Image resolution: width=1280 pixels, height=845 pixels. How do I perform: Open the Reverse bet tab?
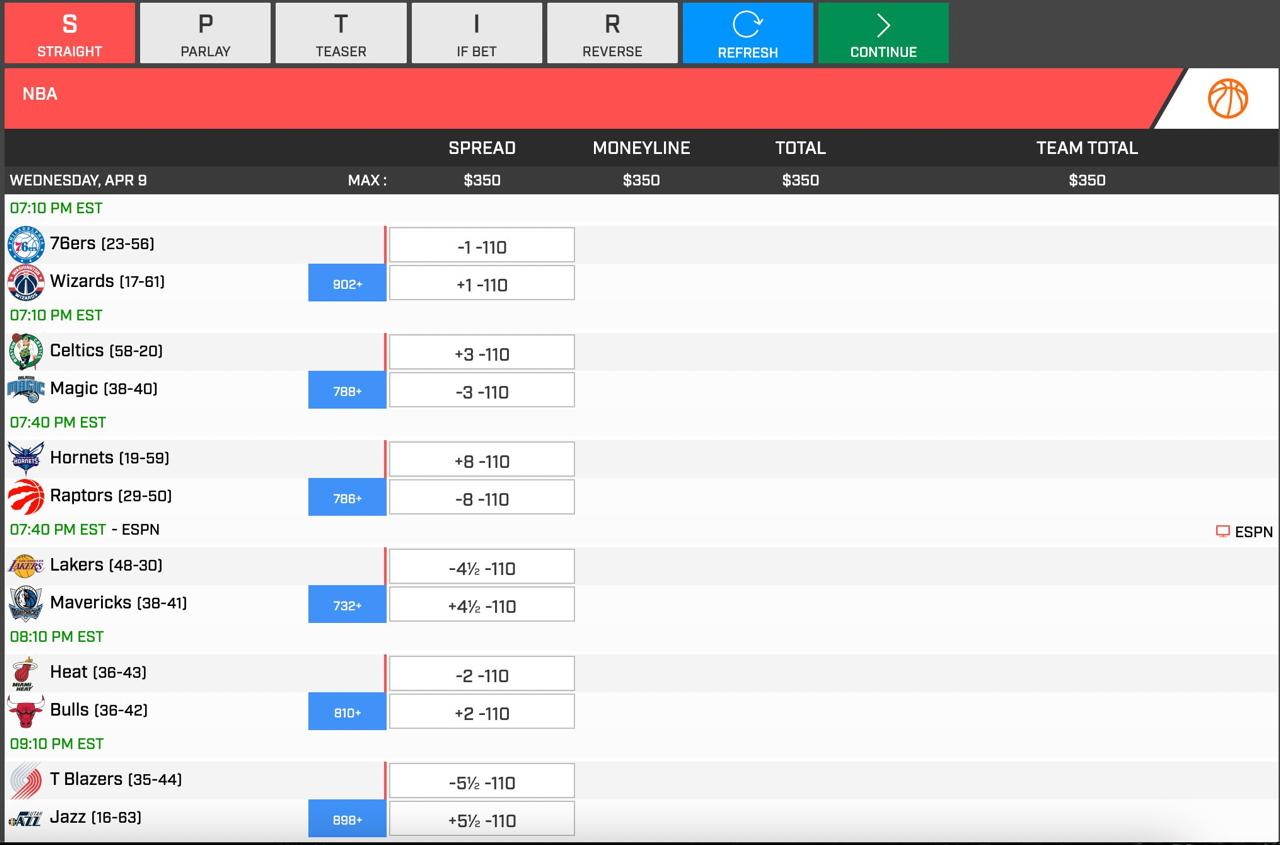tap(612, 33)
